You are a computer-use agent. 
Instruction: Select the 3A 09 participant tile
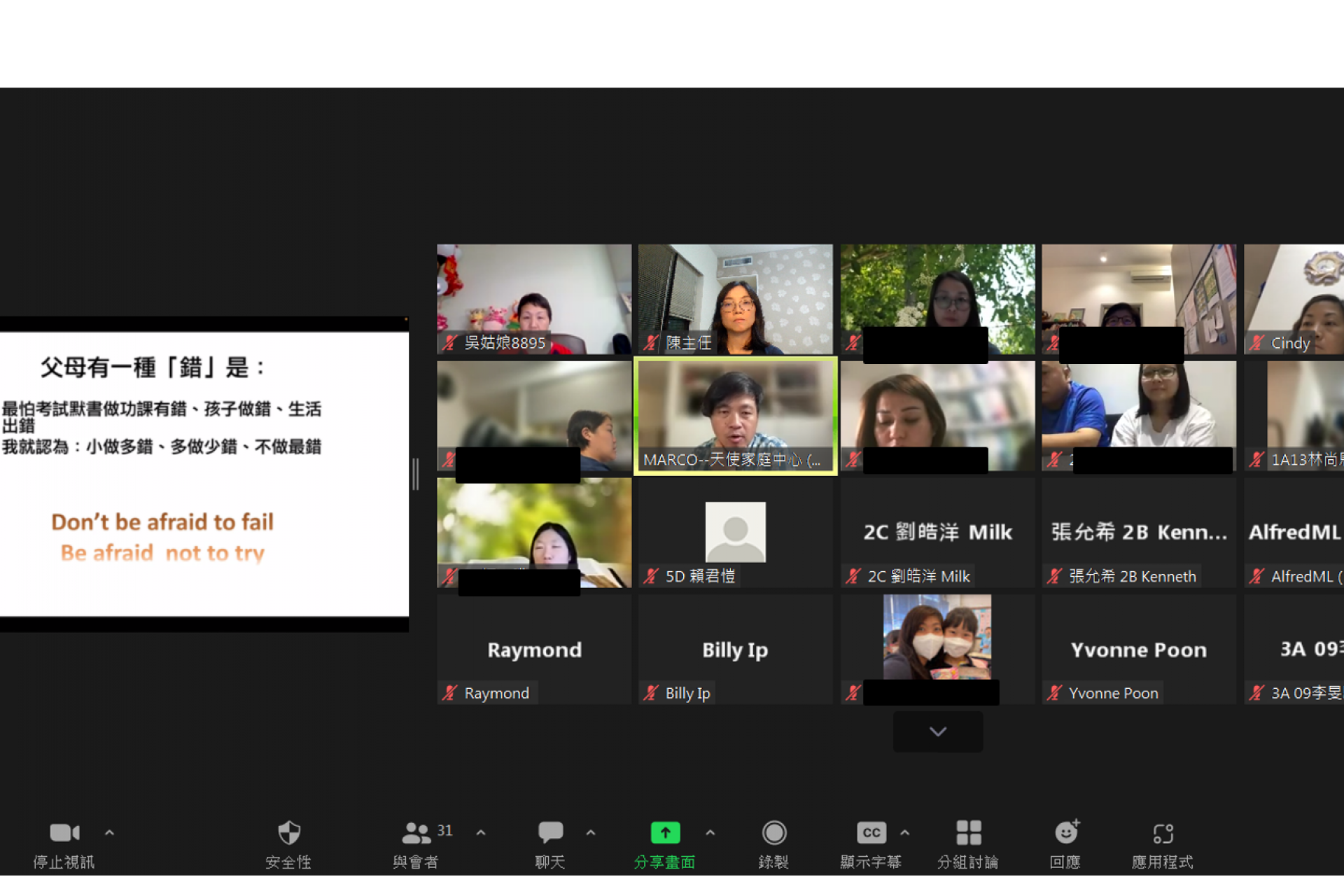point(1294,650)
